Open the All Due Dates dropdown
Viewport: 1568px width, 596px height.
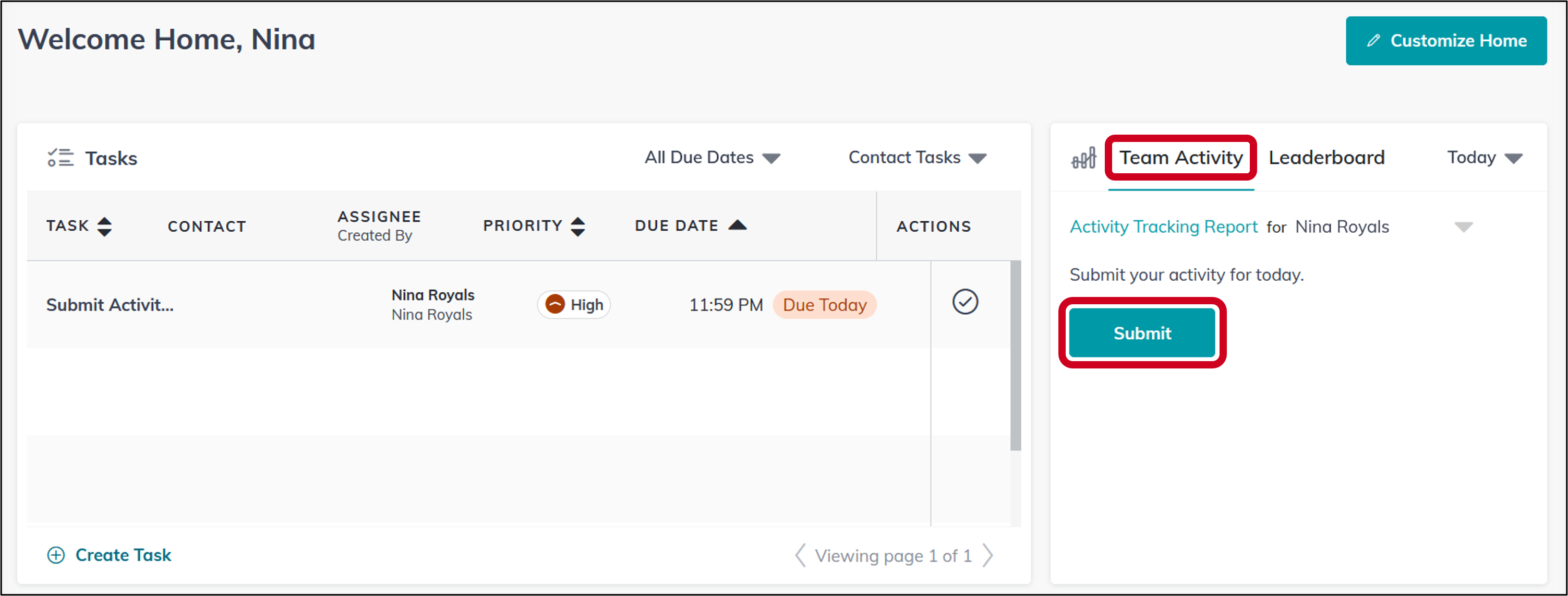(x=712, y=158)
